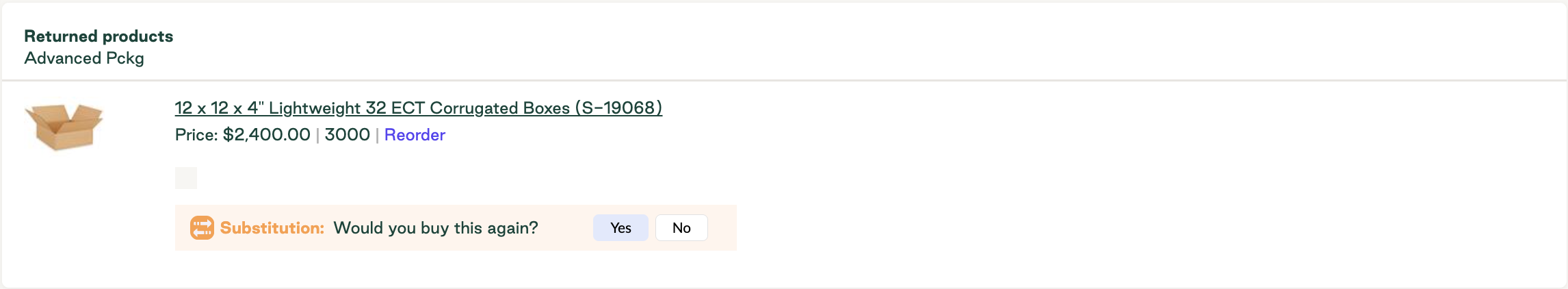The height and width of the screenshot is (289, 1568).
Task: Reorder the corrugated boxes
Action: coord(415,135)
